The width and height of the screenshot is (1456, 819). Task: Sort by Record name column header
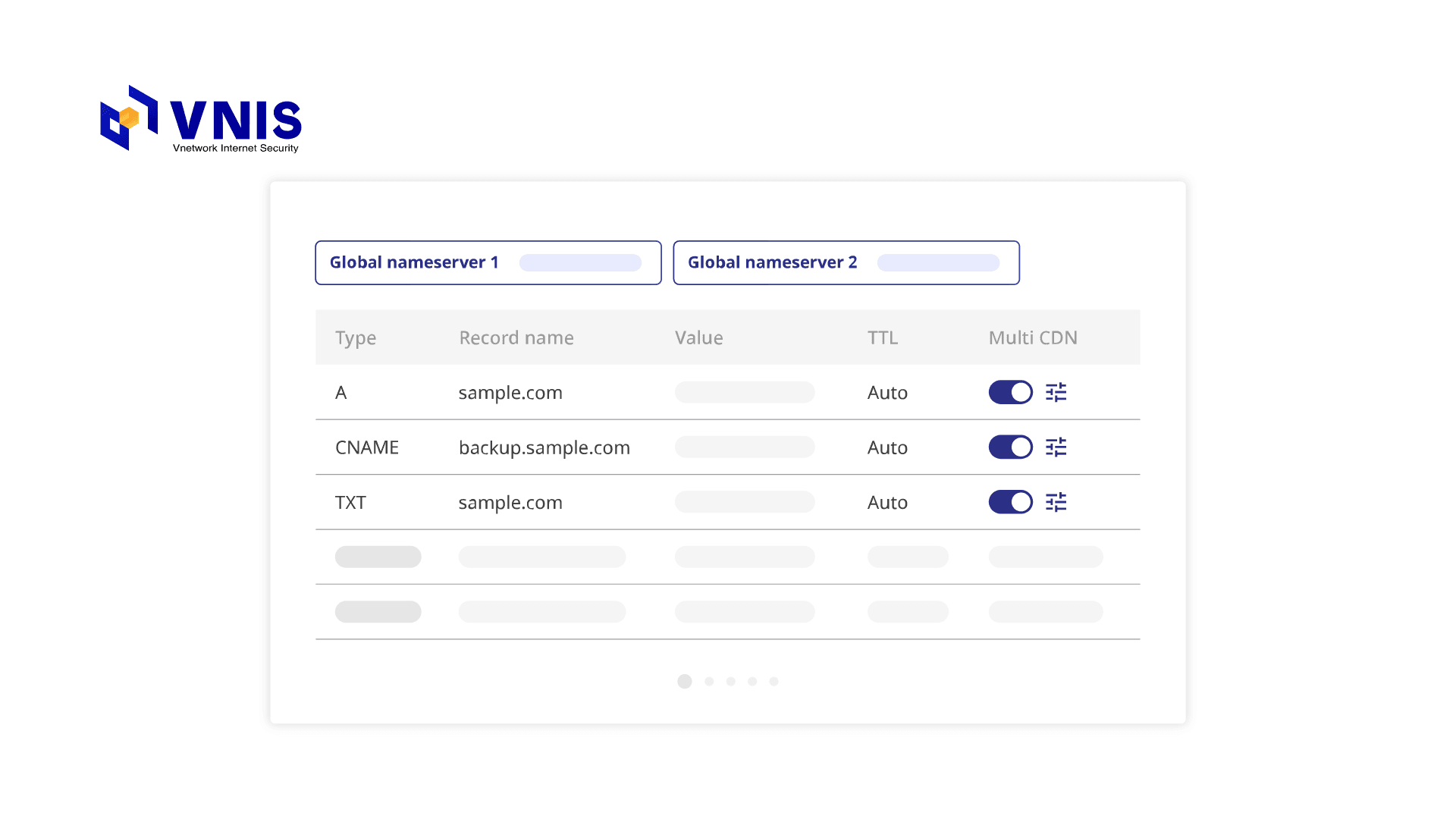coord(516,337)
